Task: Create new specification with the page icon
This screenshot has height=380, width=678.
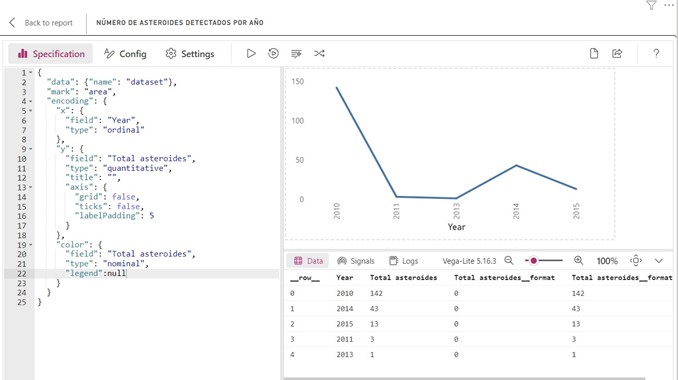Action: coord(594,54)
